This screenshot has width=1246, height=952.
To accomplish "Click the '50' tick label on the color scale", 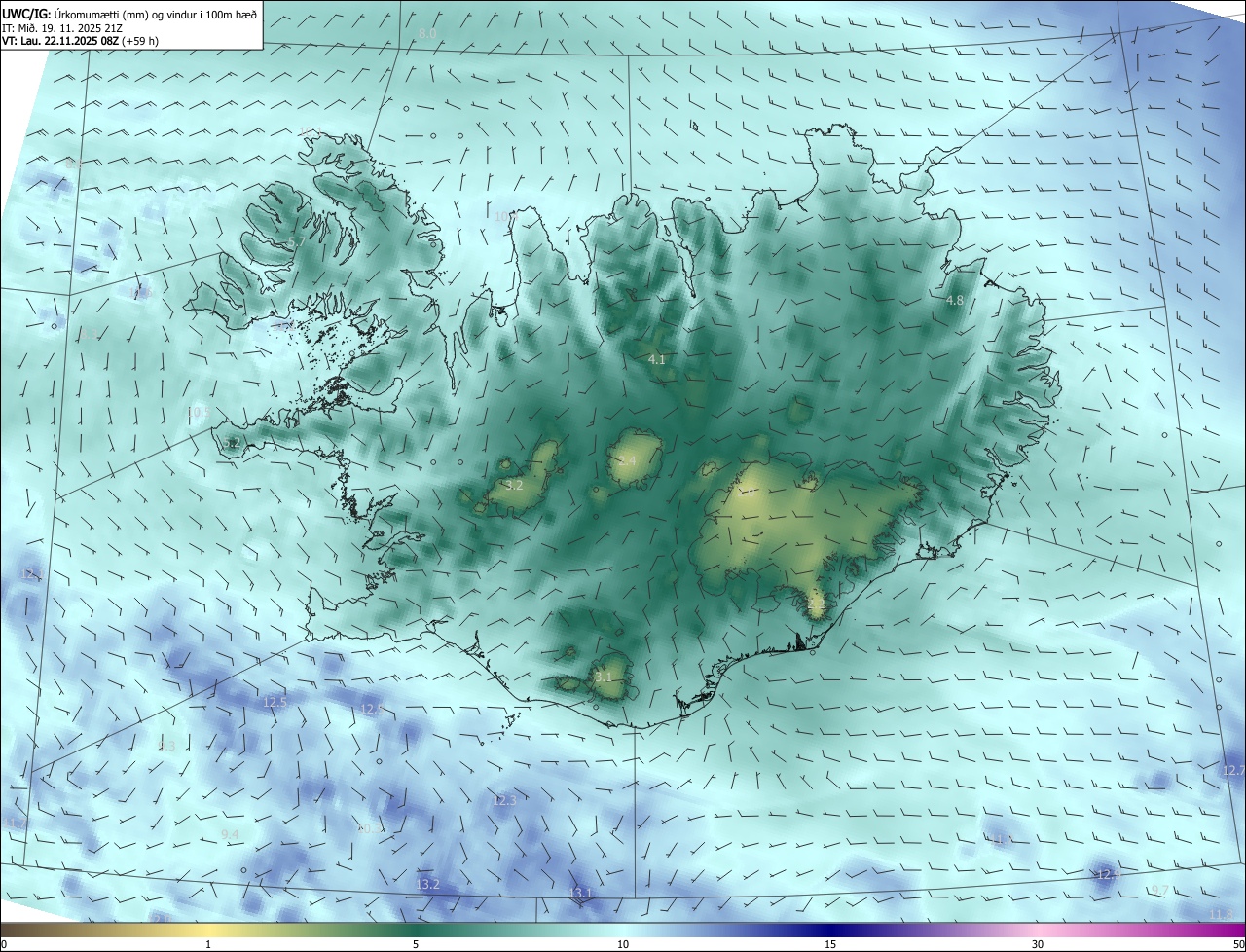I will 1238,944.
